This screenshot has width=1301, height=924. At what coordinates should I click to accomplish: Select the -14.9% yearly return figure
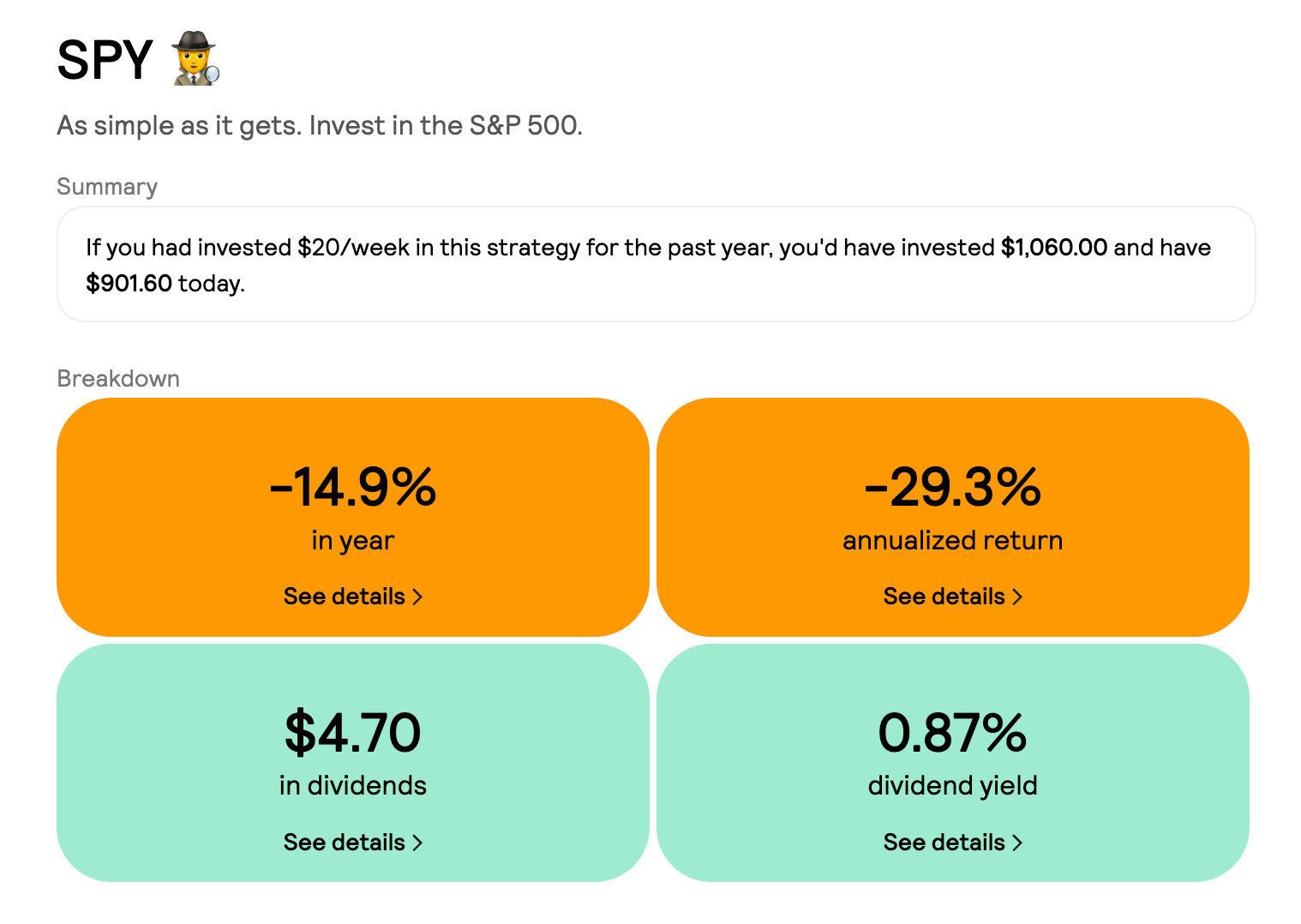tap(353, 487)
